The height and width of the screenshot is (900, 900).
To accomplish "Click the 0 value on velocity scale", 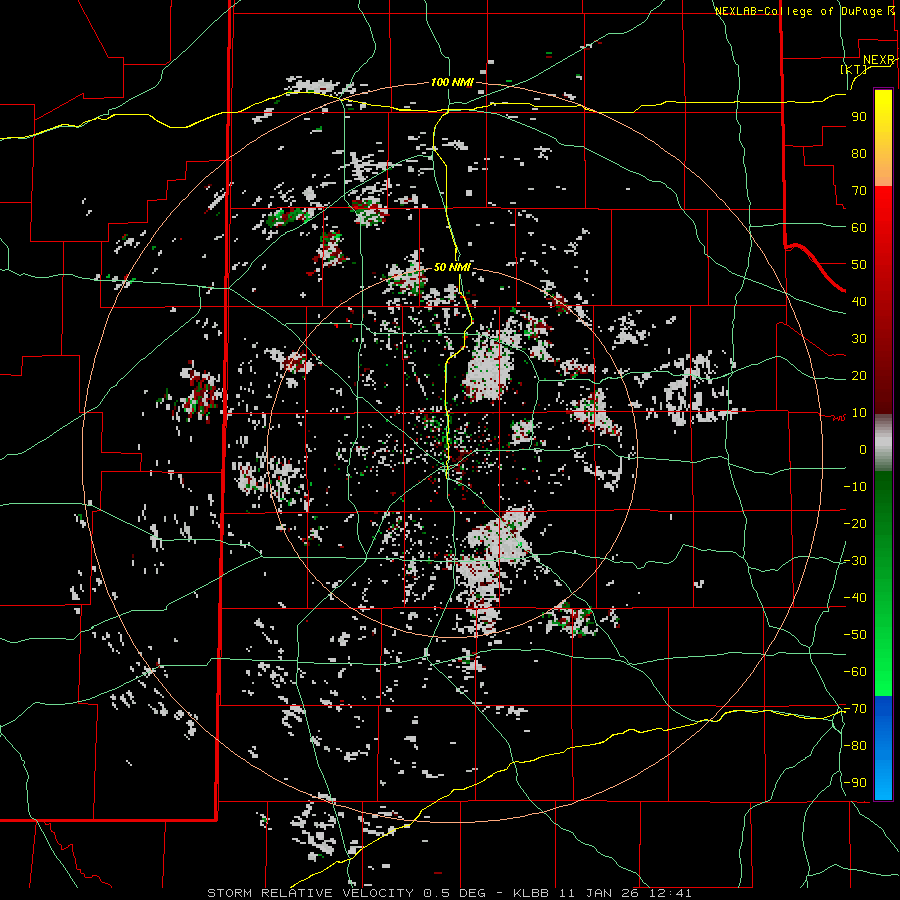I will tap(863, 449).
